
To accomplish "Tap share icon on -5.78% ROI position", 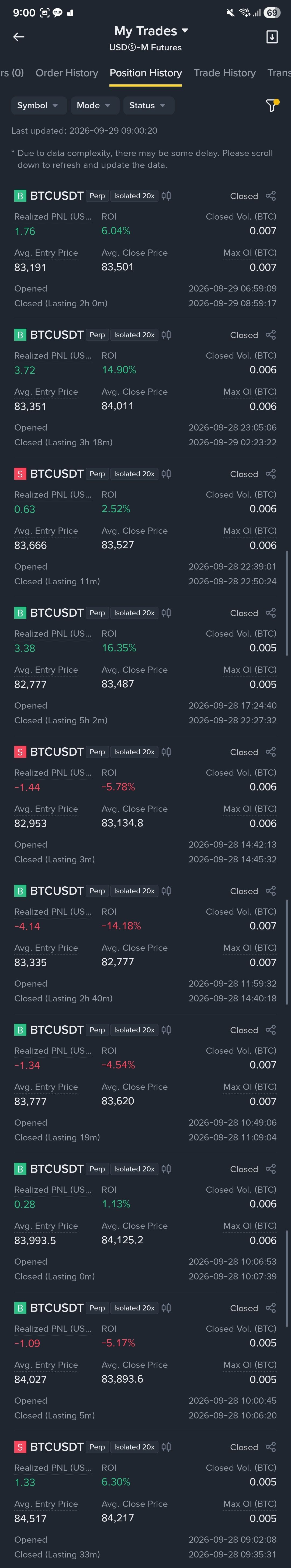I will pos(271,752).
